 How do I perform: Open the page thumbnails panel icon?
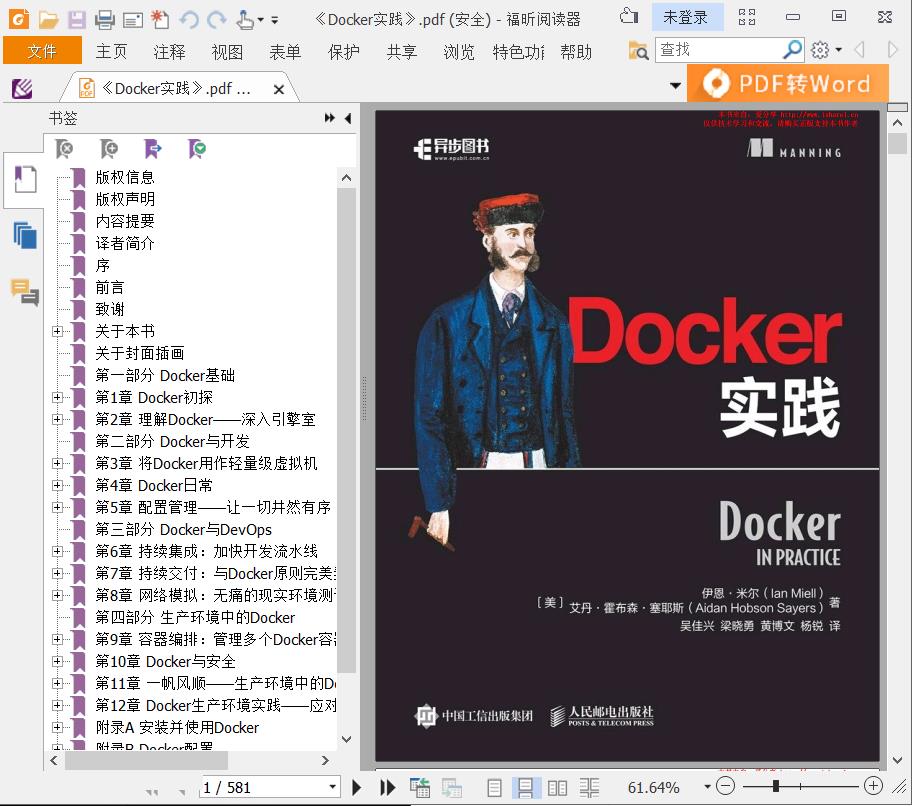point(24,235)
